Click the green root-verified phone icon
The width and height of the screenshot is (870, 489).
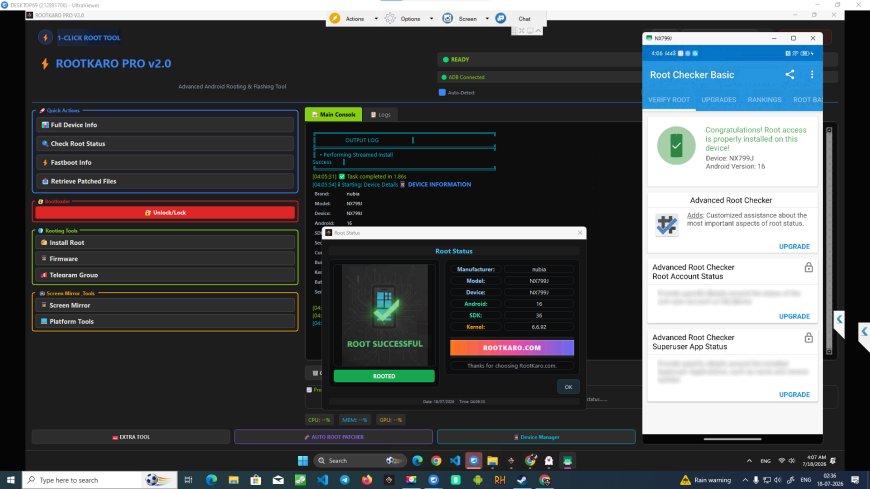(x=676, y=145)
